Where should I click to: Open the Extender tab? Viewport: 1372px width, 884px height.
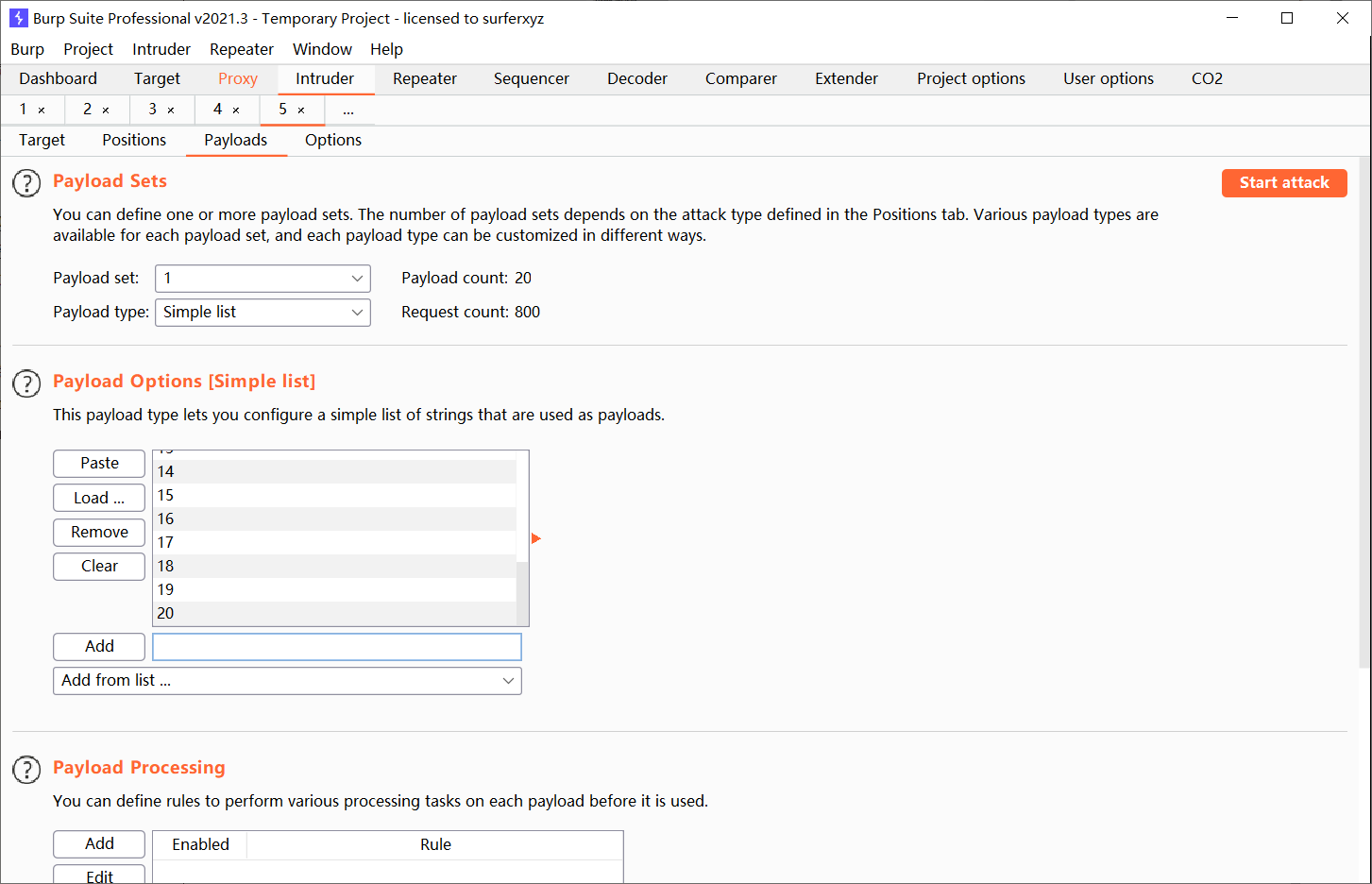[x=847, y=79]
